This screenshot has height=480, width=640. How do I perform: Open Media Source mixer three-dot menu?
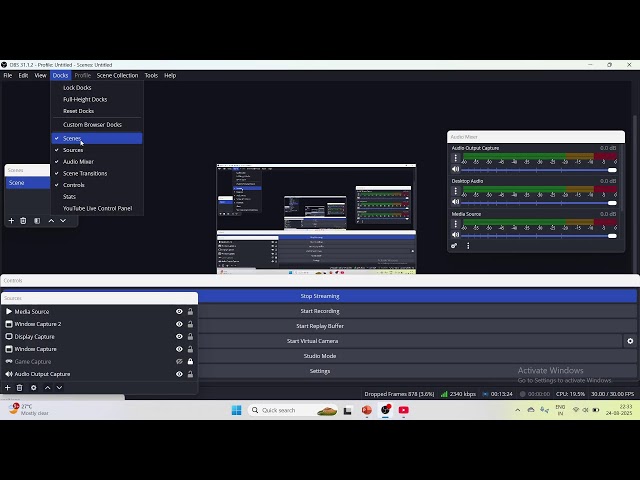[x=455, y=224]
